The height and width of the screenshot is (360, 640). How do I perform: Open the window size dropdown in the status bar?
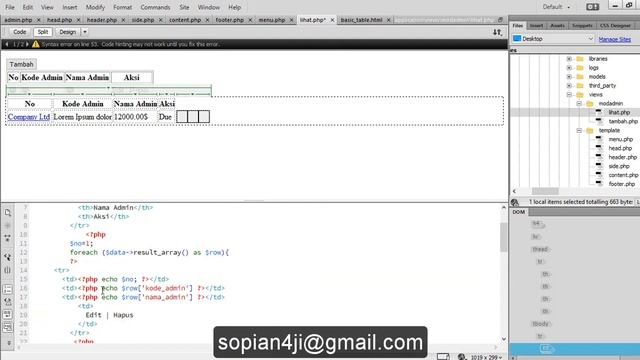pos(487,357)
